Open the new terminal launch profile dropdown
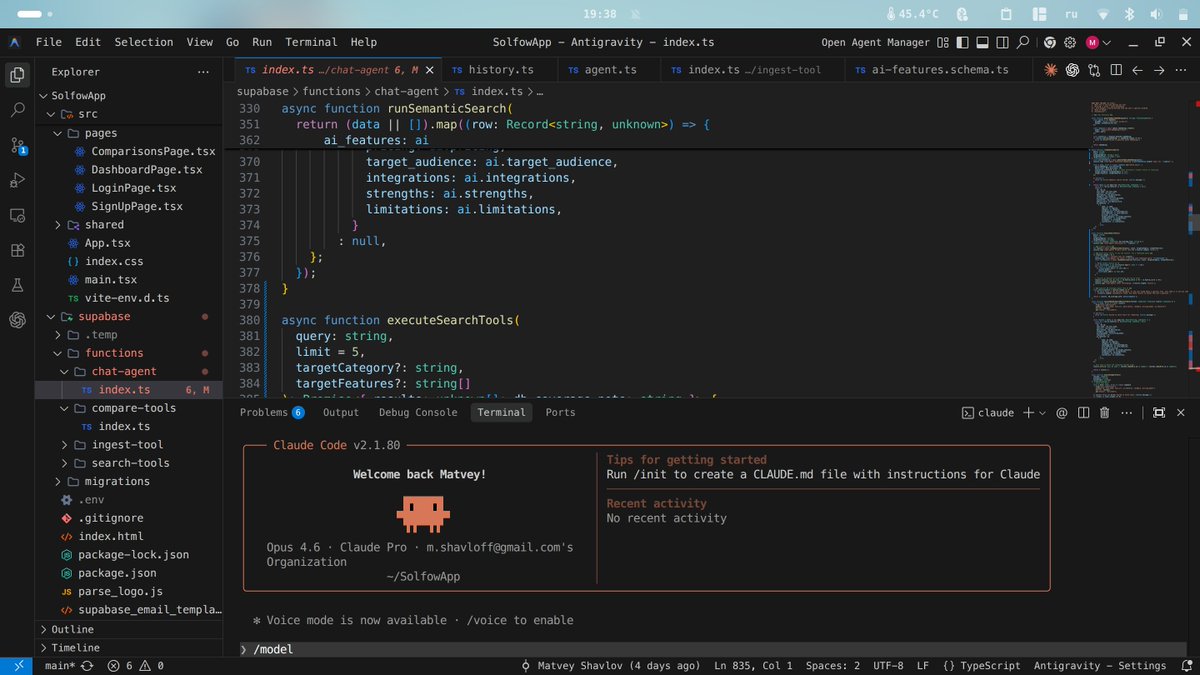1200x675 pixels. point(1042,412)
